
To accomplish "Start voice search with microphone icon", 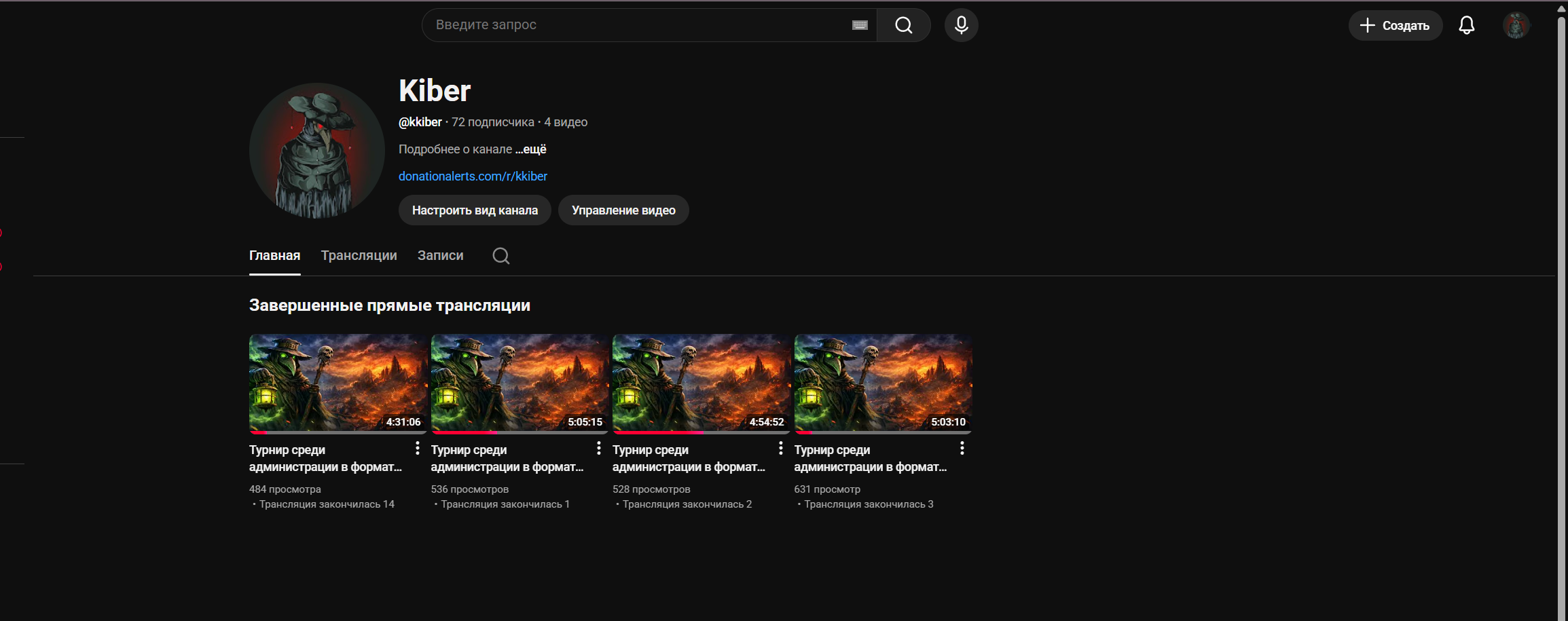I will 961,25.
